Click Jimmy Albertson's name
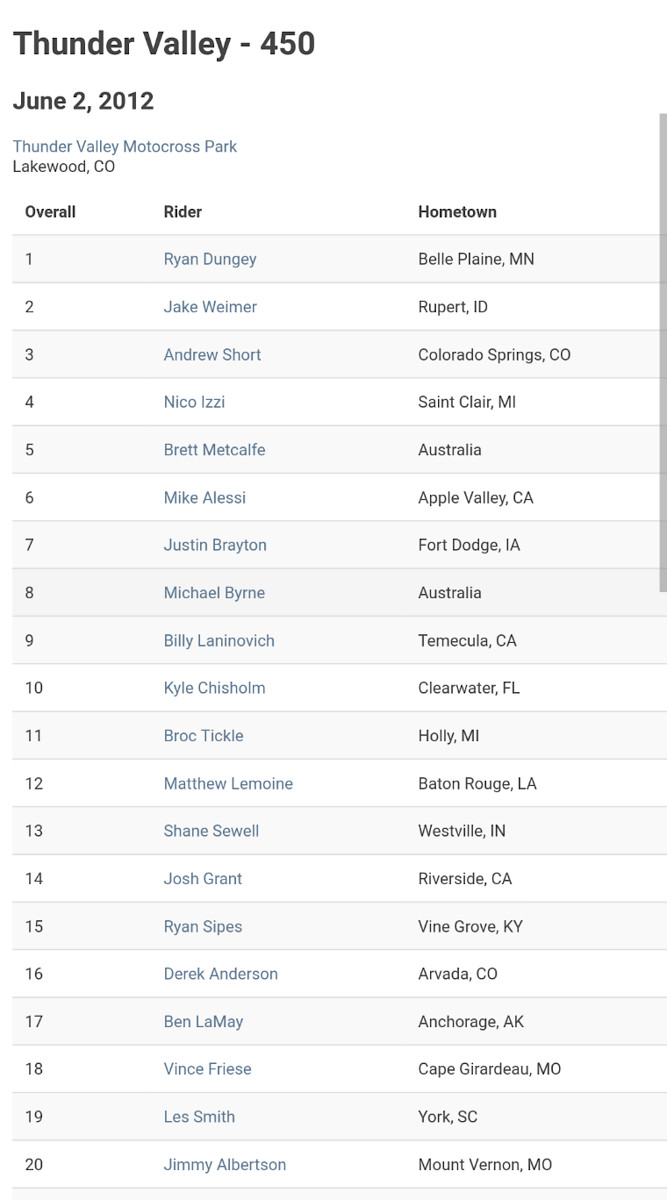 point(225,1165)
